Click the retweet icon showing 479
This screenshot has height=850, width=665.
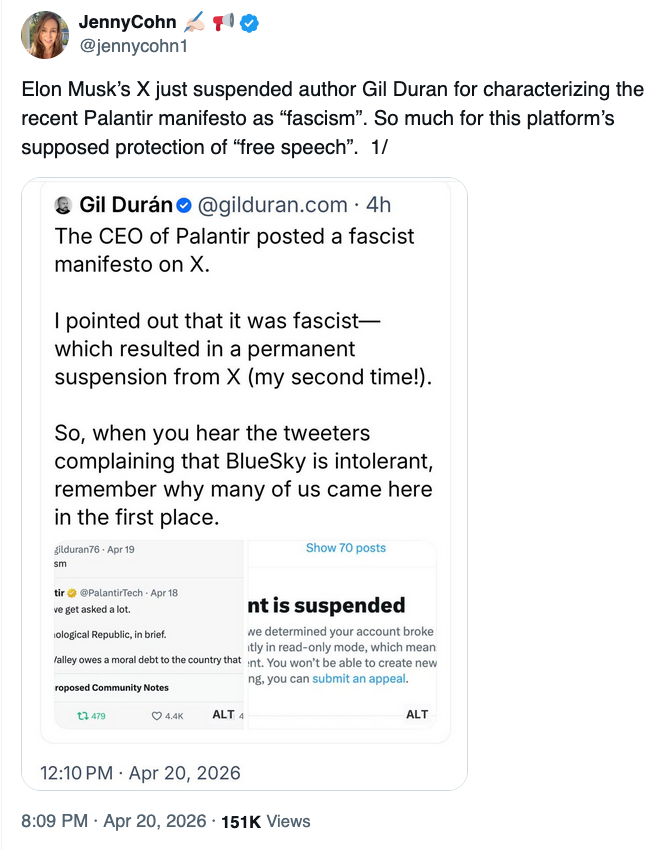click(x=84, y=715)
